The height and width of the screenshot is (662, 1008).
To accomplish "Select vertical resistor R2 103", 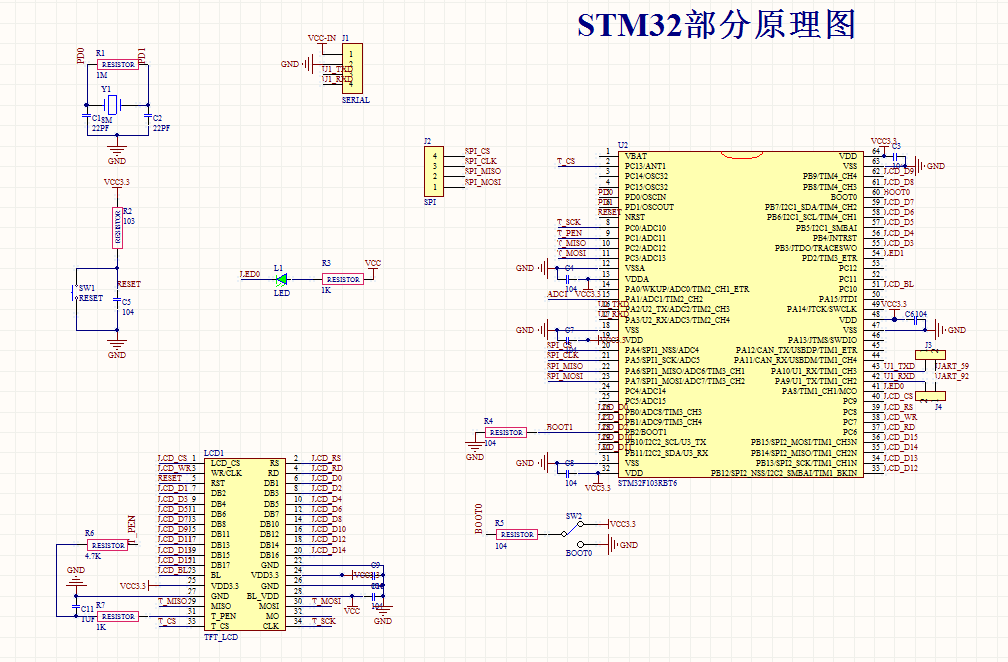I will click(117, 228).
